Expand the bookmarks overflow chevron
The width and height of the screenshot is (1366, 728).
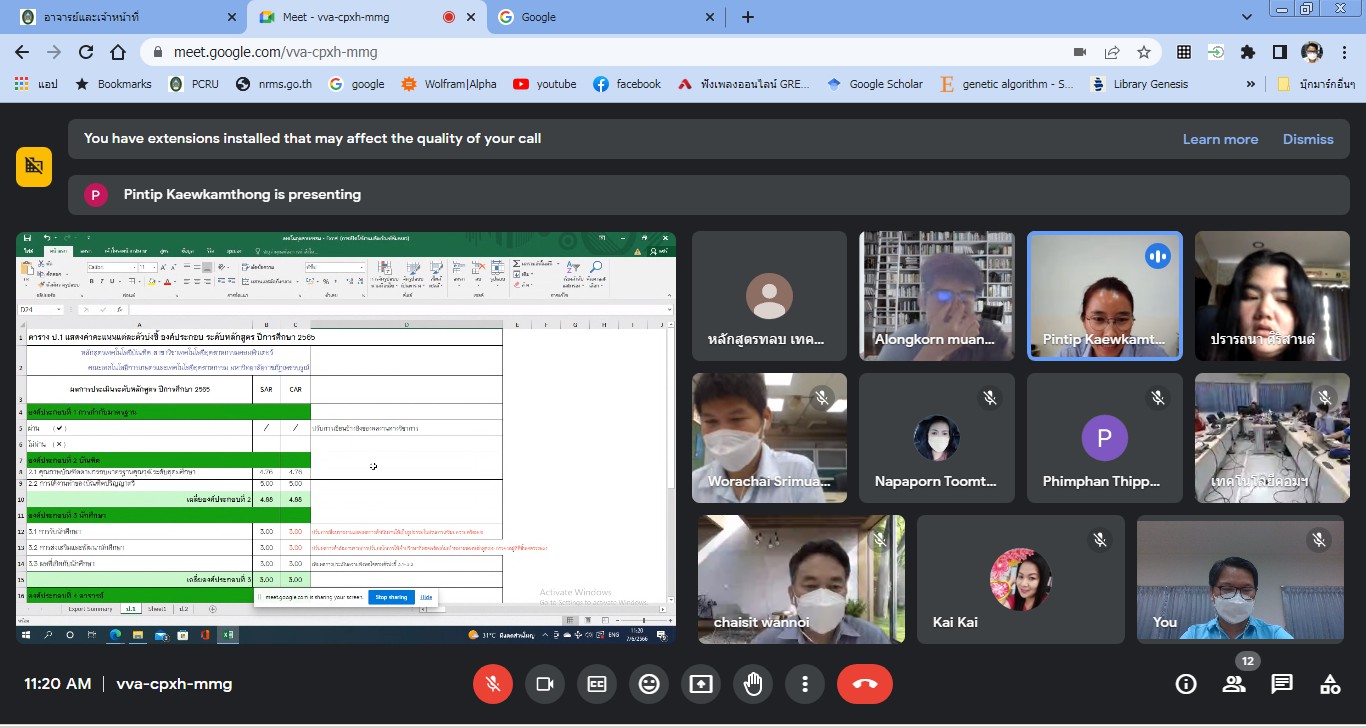pos(1250,84)
